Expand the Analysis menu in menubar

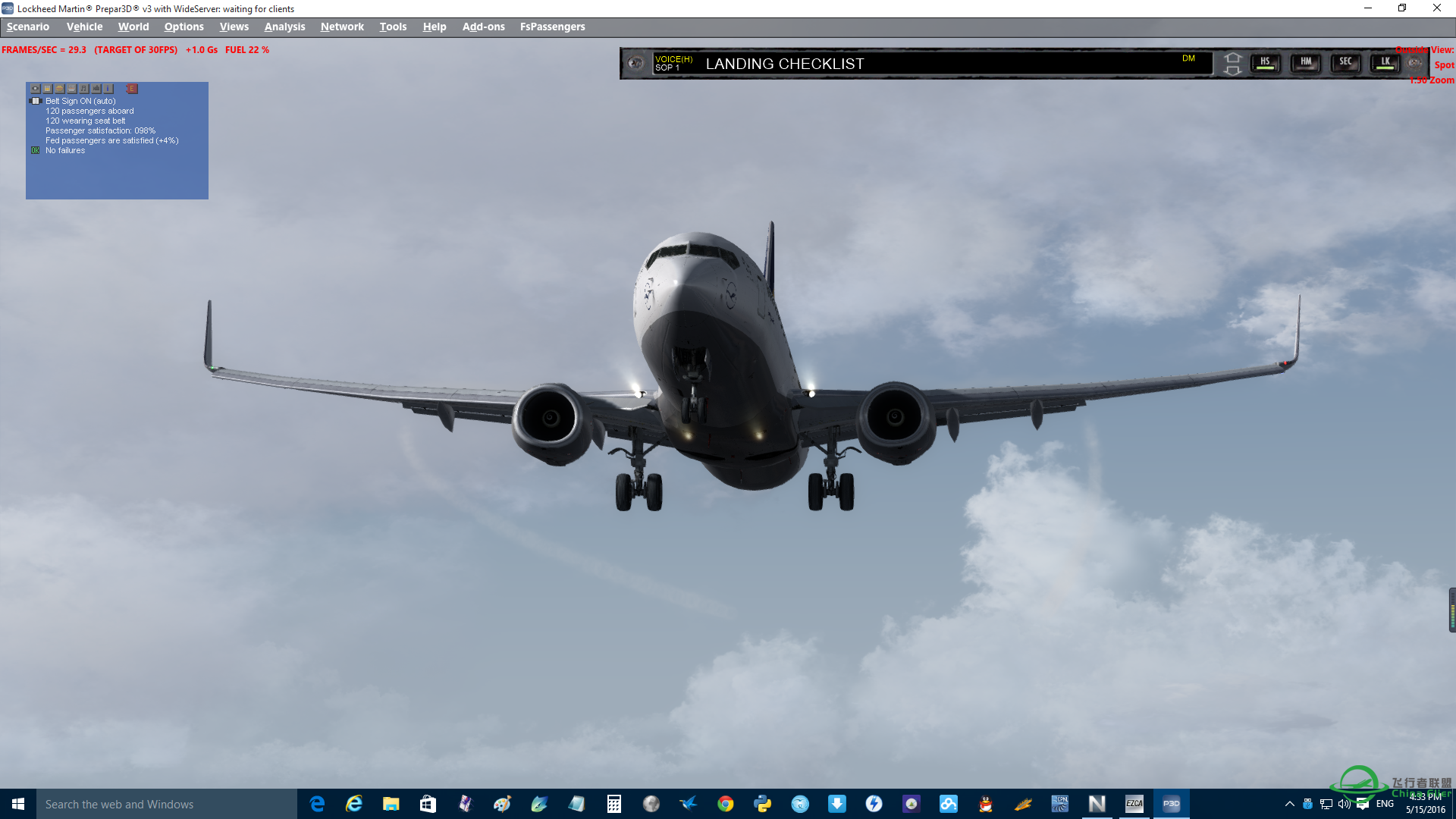(284, 26)
